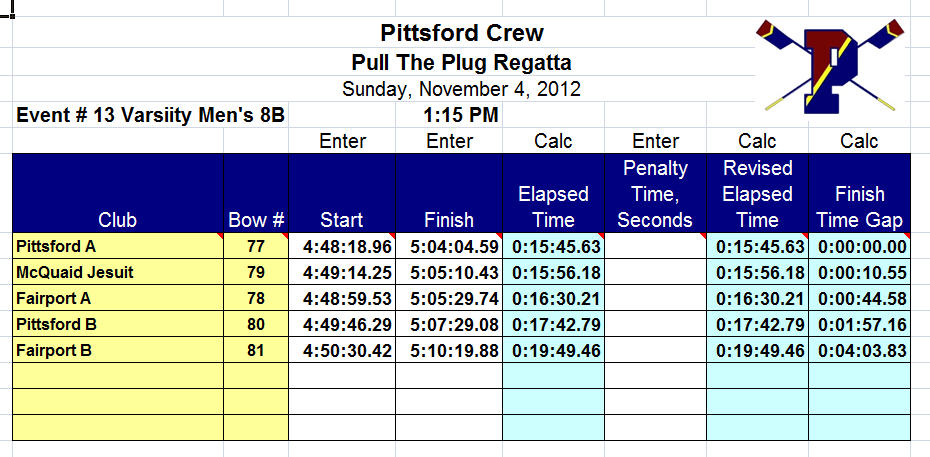Image resolution: width=930 pixels, height=457 pixels.
Task: Select Pittsford A penalty time cell
Action: [655, 245]
